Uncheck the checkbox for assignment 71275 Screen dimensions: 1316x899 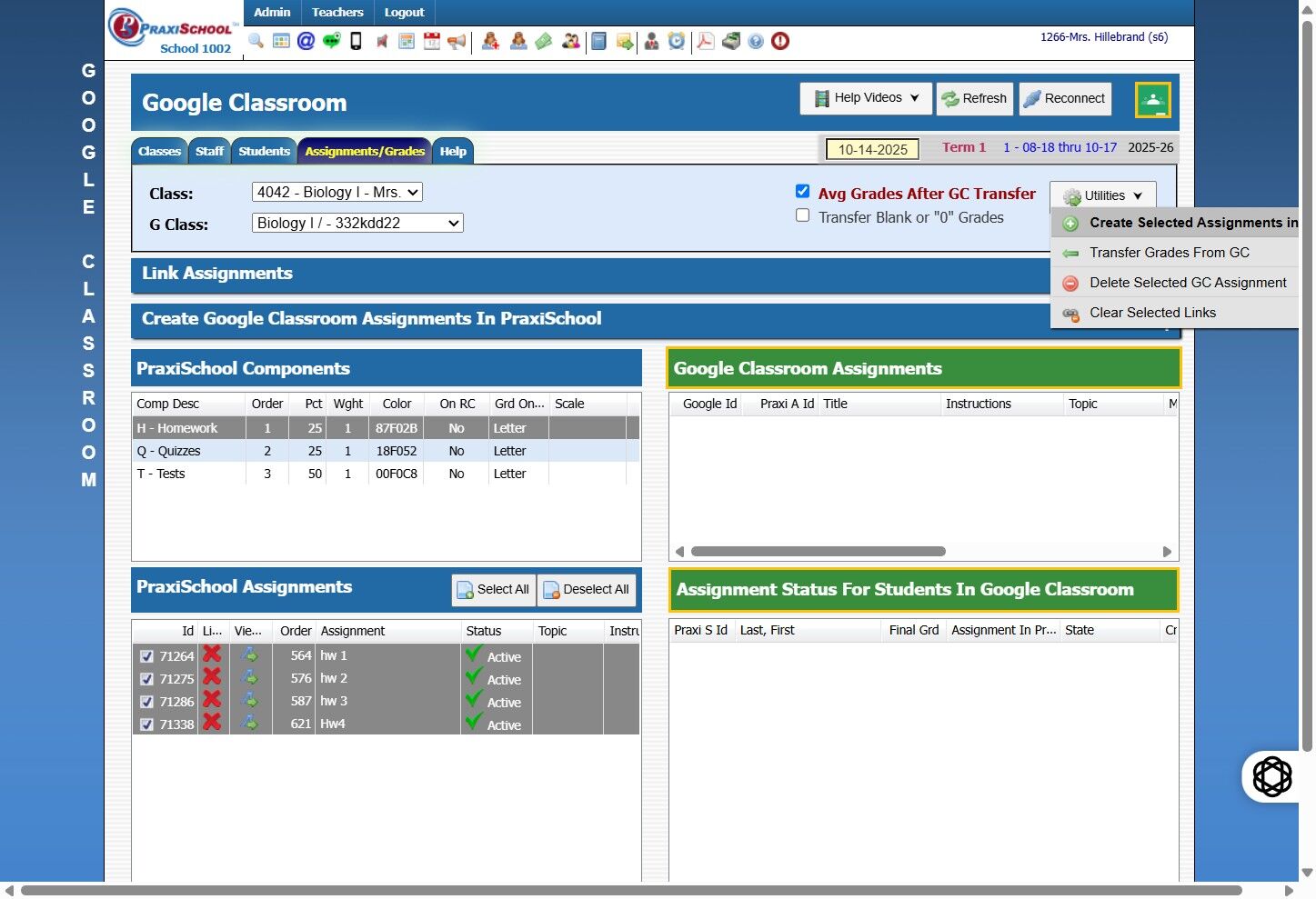(146, 679)
